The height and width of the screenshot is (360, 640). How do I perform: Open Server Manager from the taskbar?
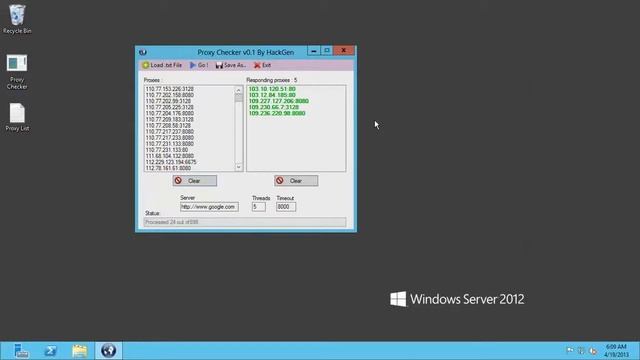click(x=21, y=351)
